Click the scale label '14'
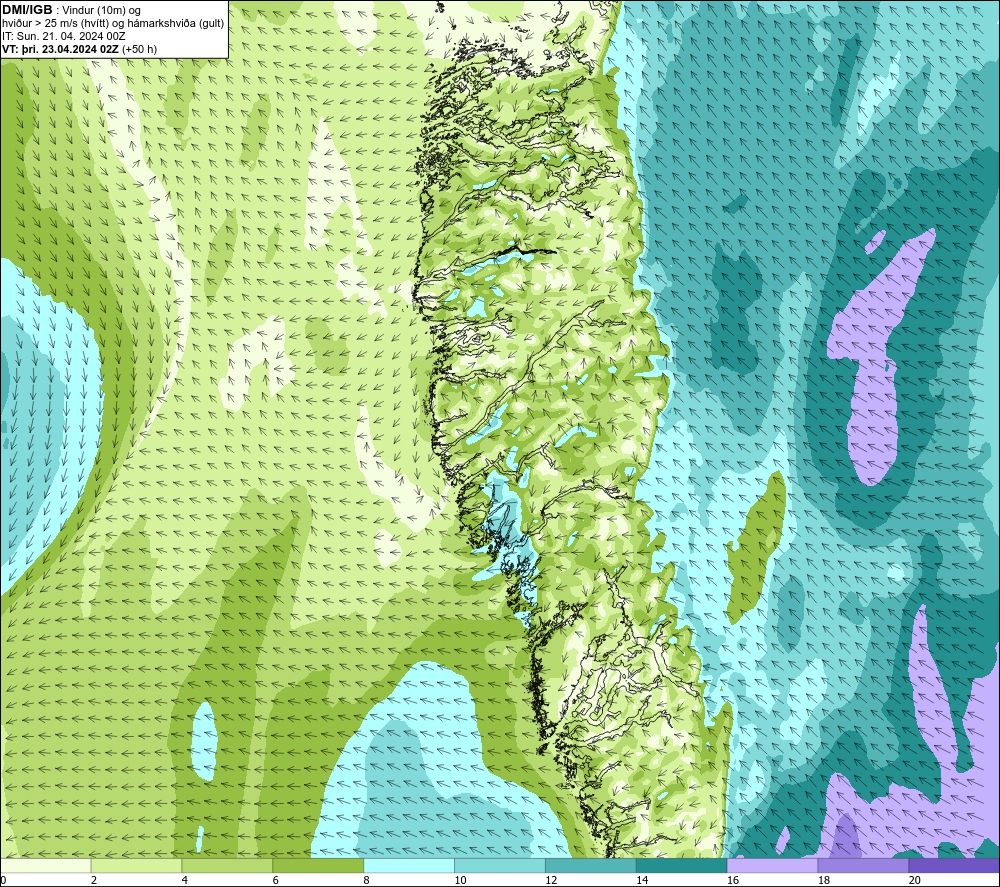Viewport: 1000px width, 887px height. (x=642, y=880)
